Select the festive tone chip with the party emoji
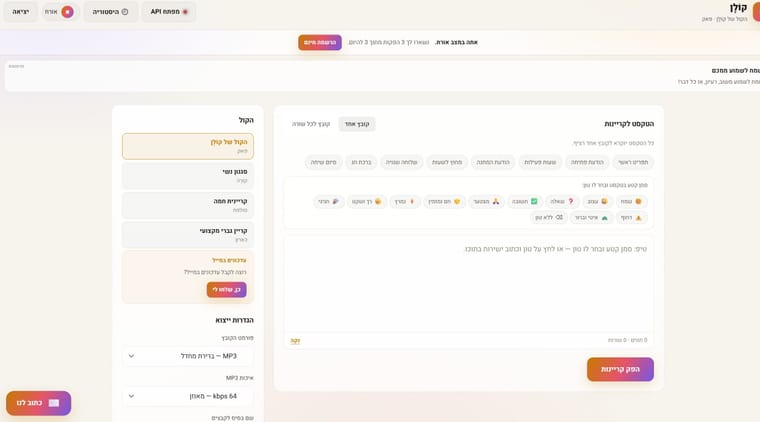The image size is (760, 422). tap(329, 202)
